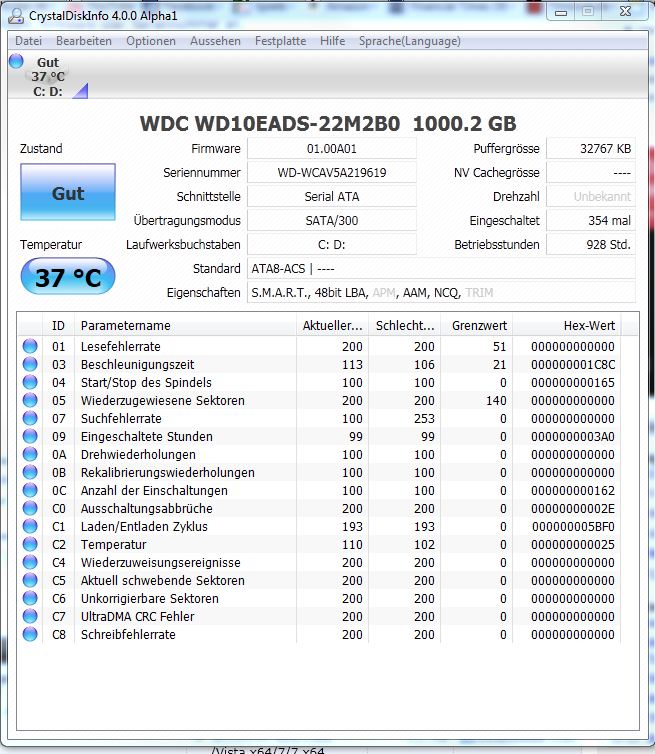This screenshot has width=655, height=754.
Task: Click the Eingeschaltet field 354 mal
Action: [x=591, y=221]
